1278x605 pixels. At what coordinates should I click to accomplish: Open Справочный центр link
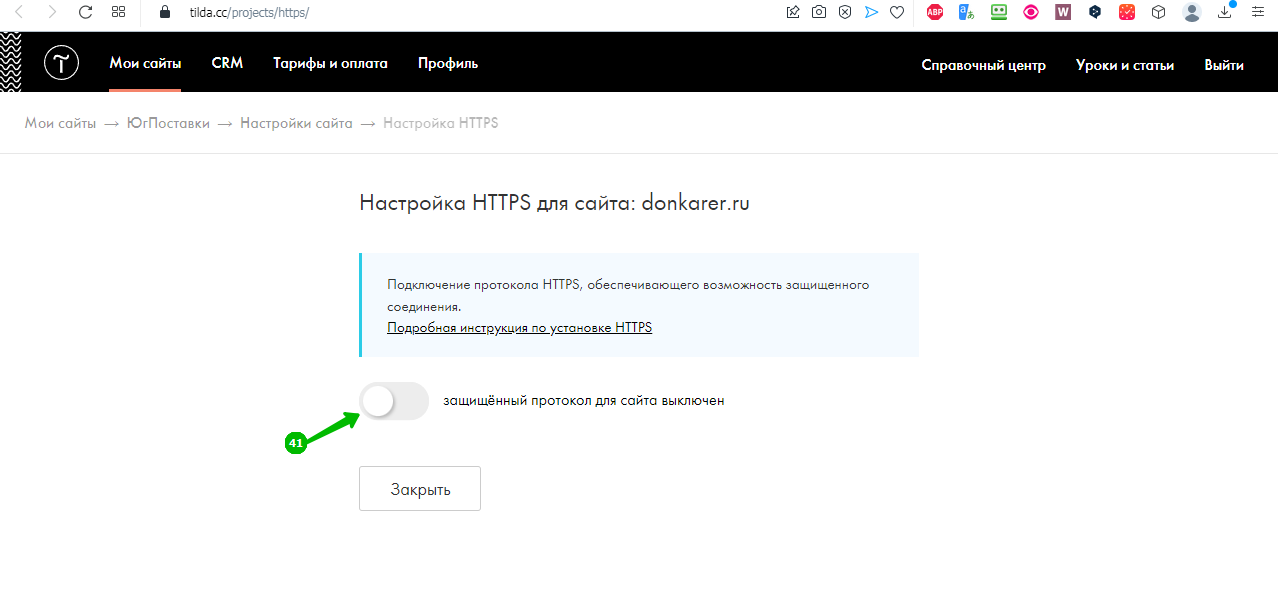coord(983,65)
